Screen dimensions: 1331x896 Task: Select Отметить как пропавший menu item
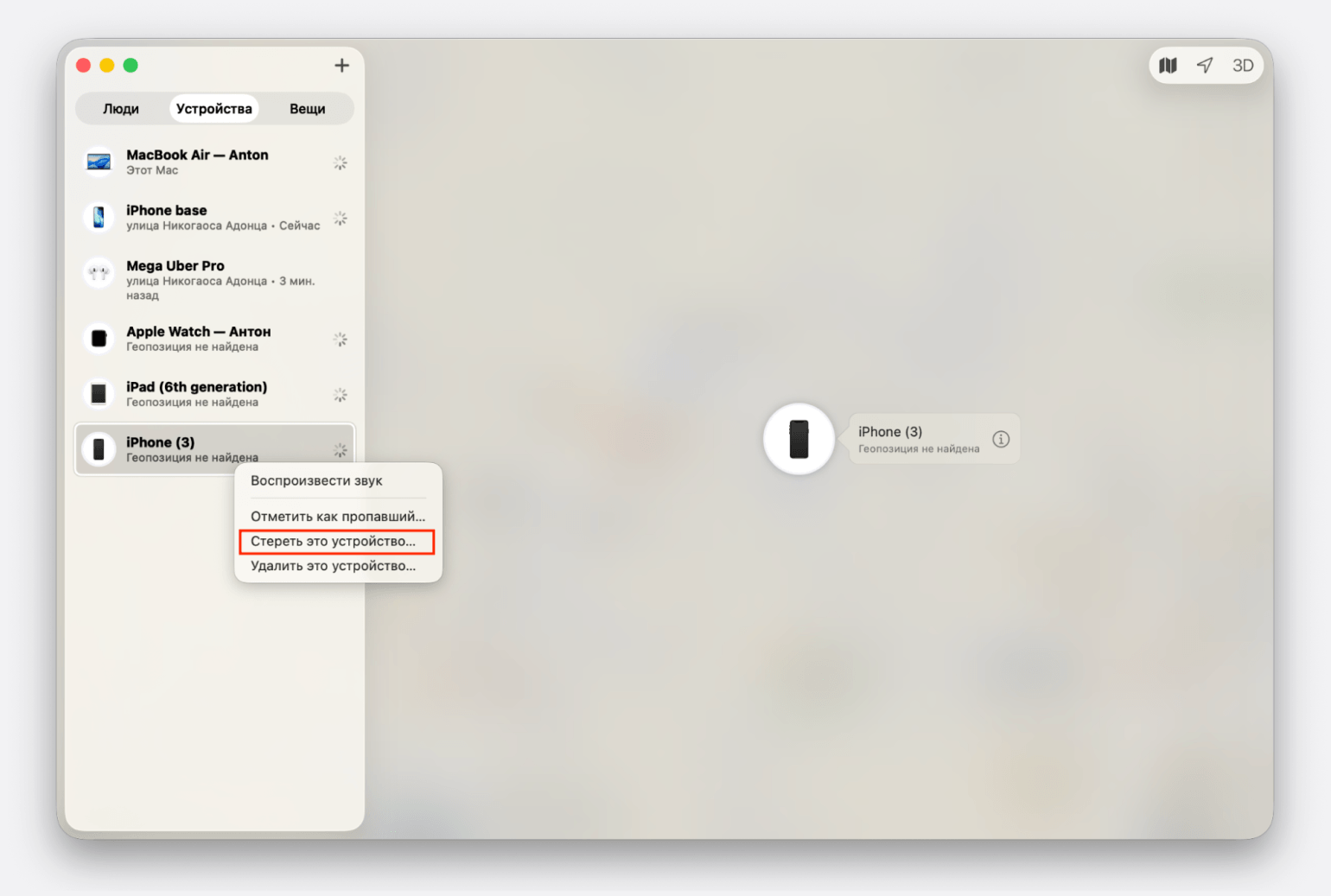click(337, 517)
